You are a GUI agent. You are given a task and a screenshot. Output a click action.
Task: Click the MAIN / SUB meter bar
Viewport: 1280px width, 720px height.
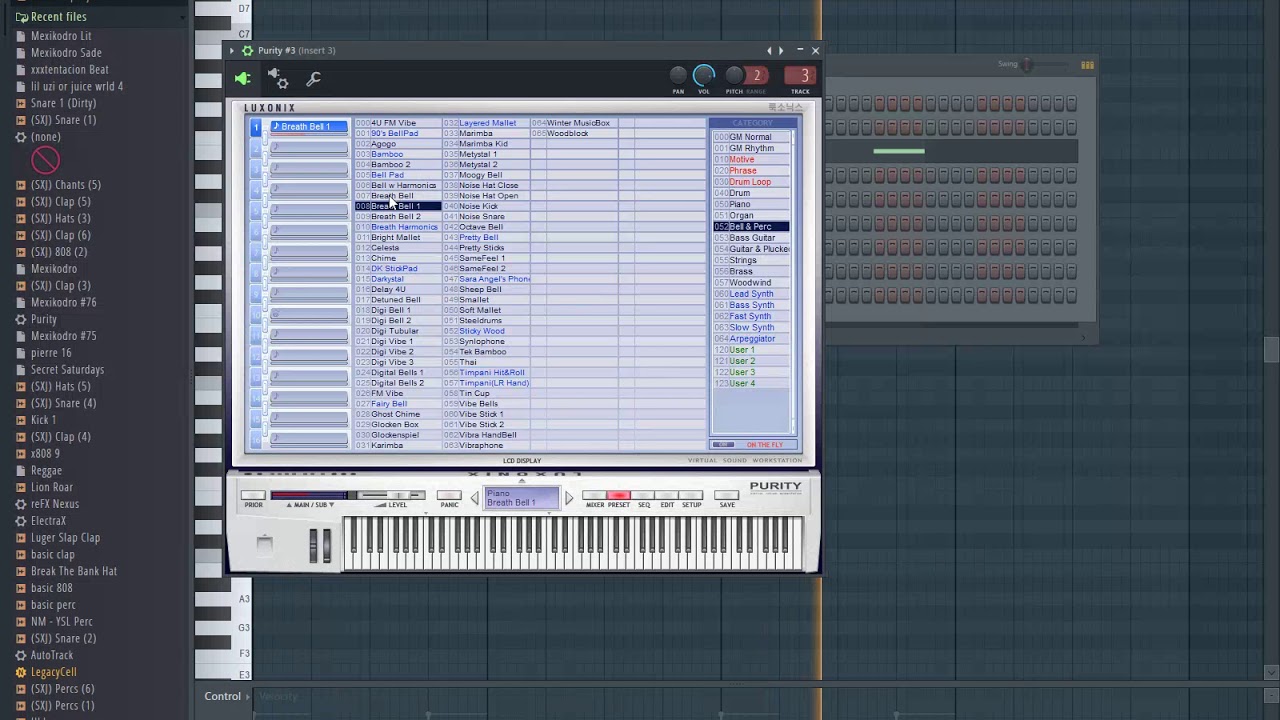point(309,496)
